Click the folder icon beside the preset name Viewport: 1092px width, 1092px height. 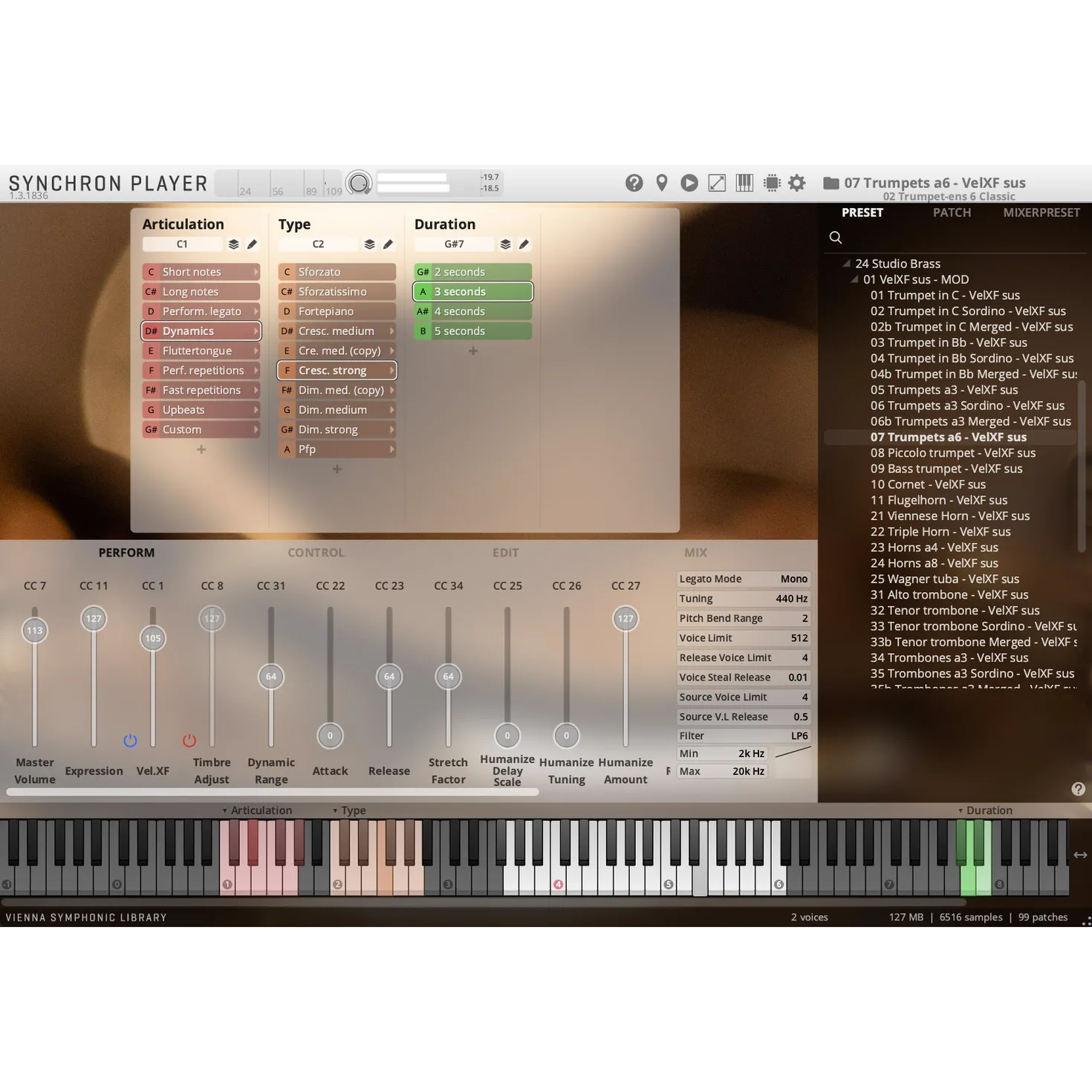(x=831, y=183)
